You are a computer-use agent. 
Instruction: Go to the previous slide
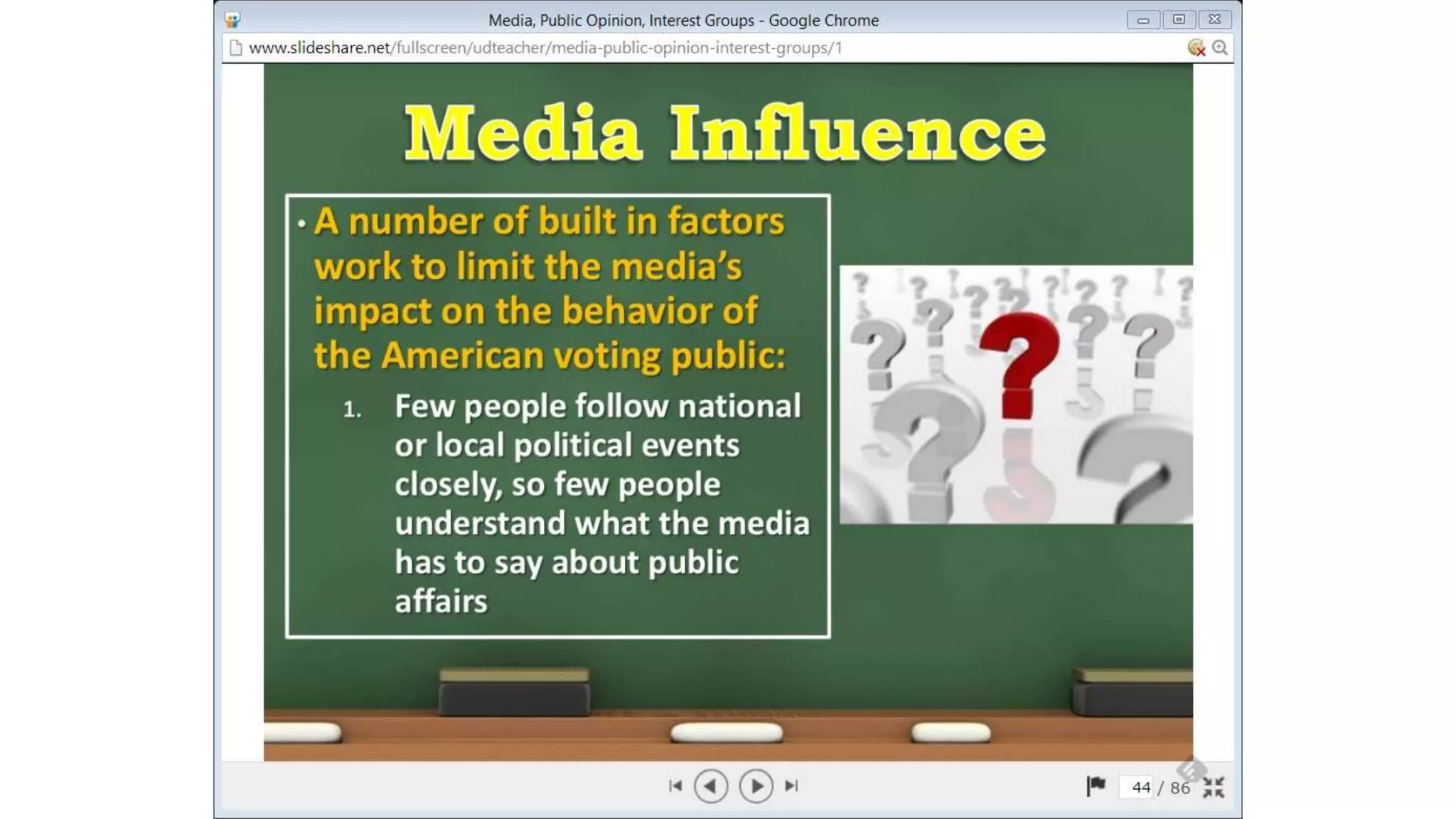pyautogui.click(x=711, y=786)
